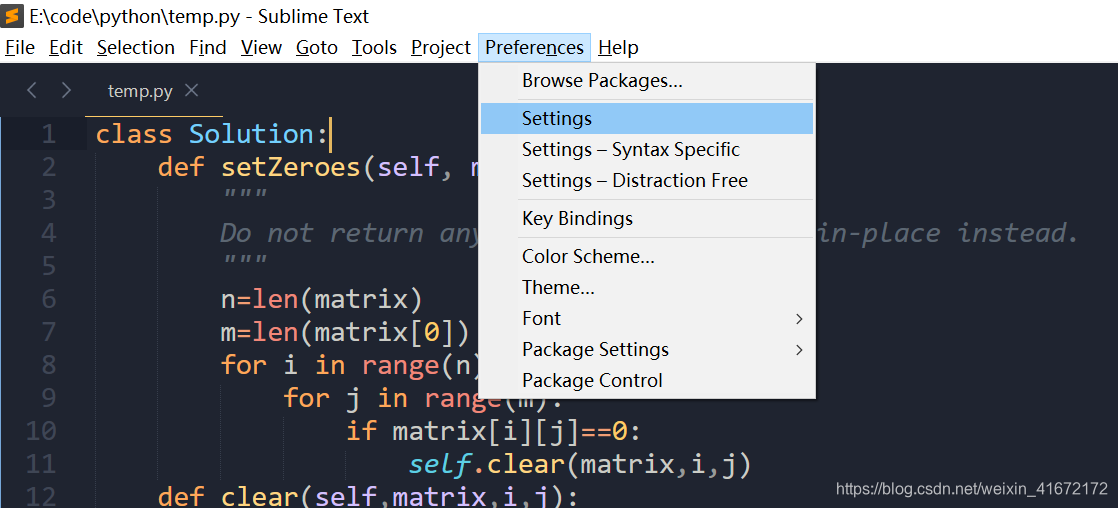Image resolution: width=1118 pixels, height=508 pixels.
Task: Open Settings – Syntax Specific
Action: click(647, 150)
